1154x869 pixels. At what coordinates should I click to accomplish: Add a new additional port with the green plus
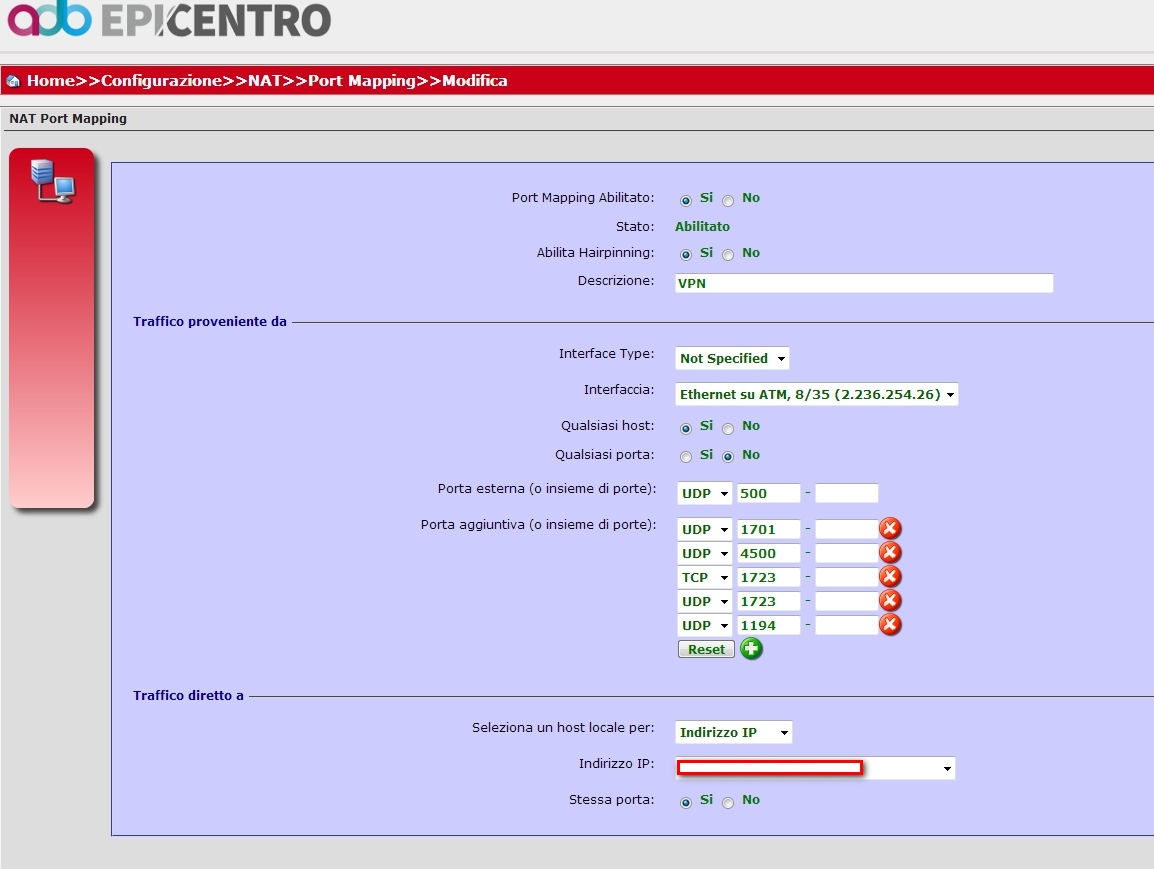click(751, 649)
